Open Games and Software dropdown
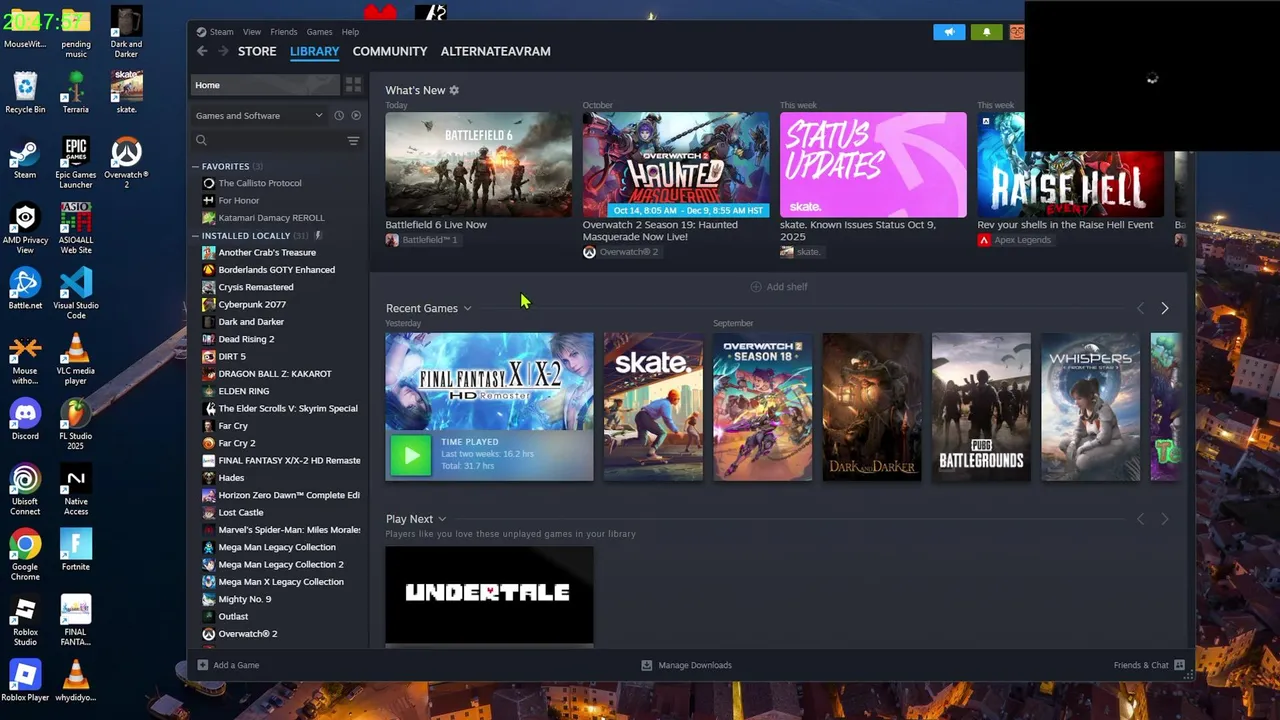 (260, 116)
